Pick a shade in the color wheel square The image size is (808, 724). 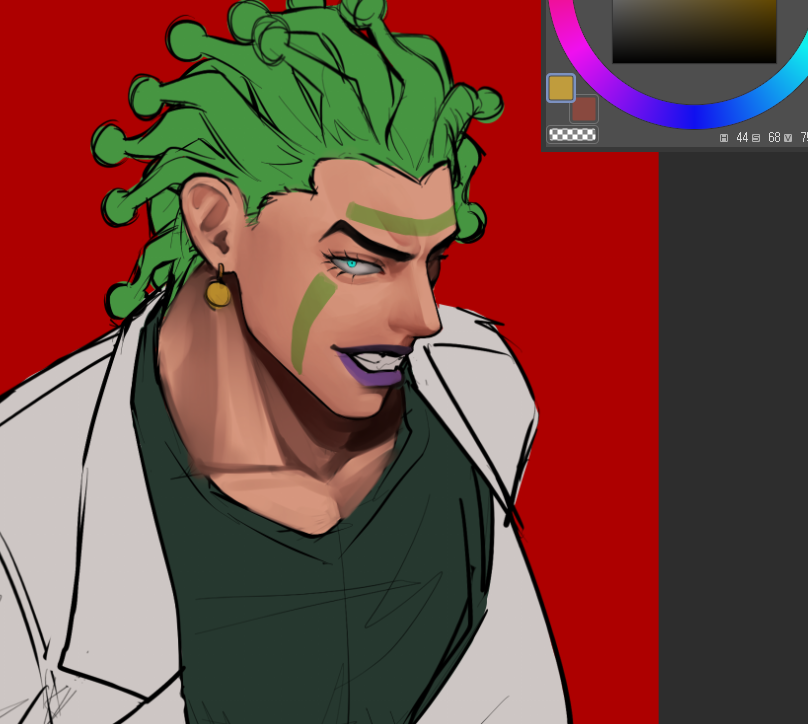click(x=694, y=31)
